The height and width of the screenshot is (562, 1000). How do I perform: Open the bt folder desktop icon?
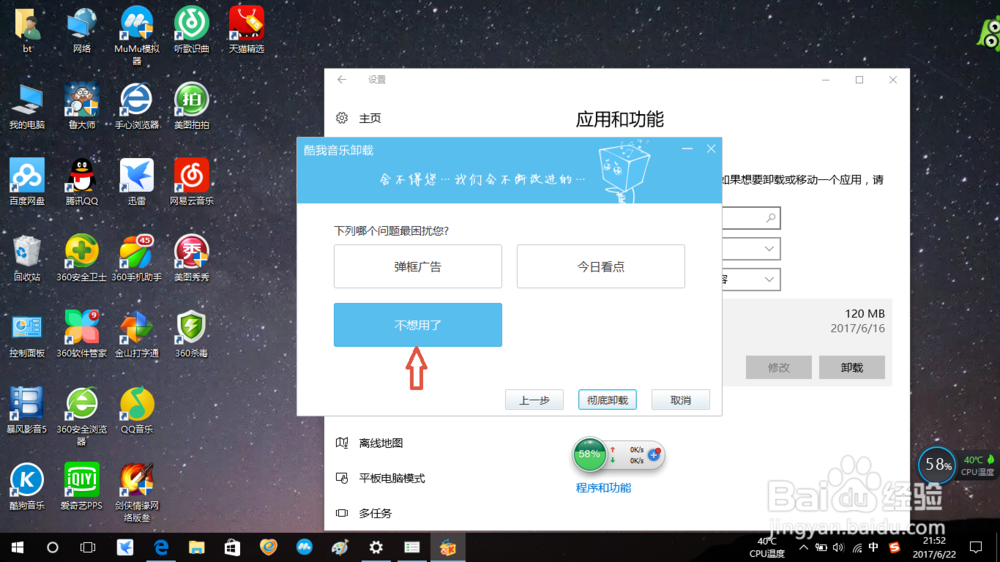[27, 29]
